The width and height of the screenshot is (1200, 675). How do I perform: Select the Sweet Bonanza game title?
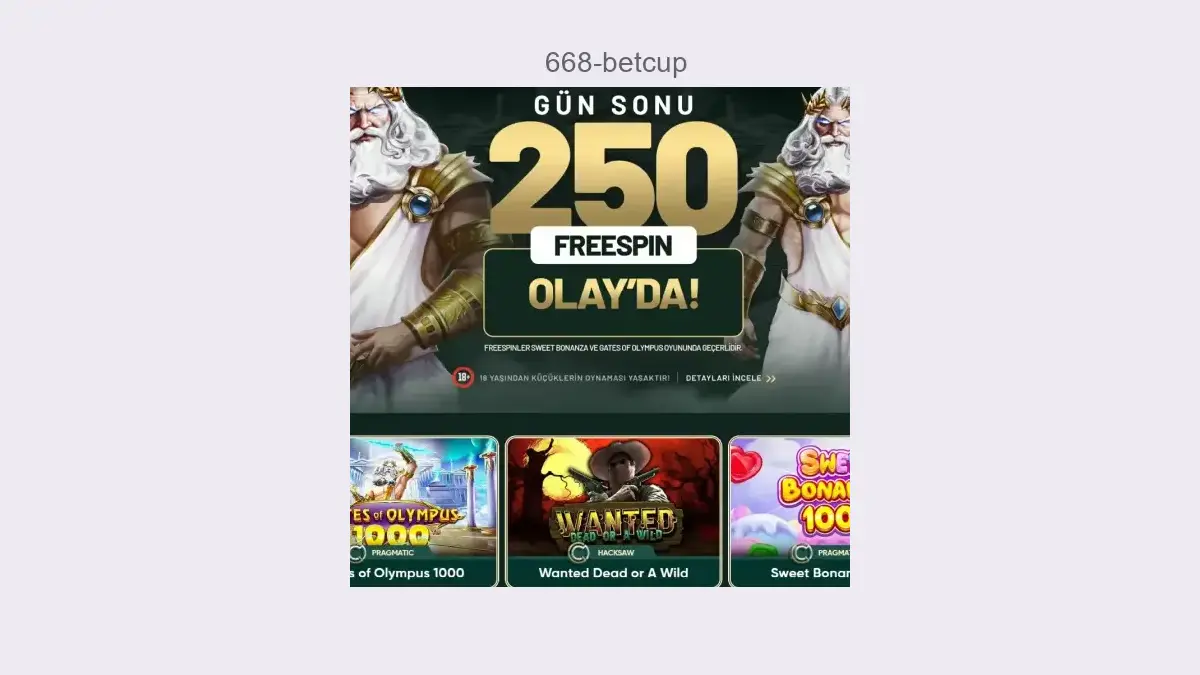pyautogui.click(x=810, y=573)
